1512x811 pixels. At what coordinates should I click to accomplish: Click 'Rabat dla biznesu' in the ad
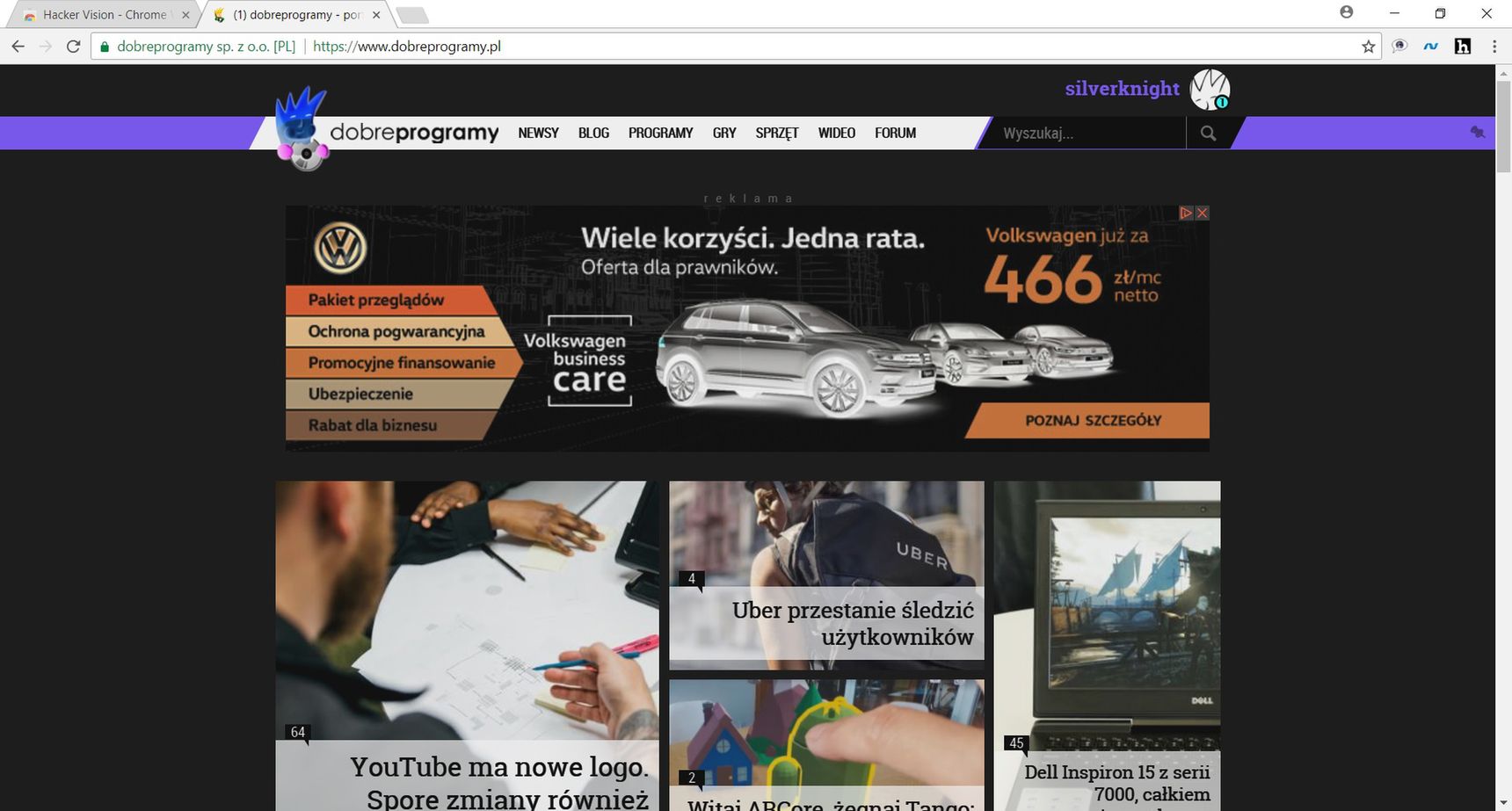coord(373,424)
